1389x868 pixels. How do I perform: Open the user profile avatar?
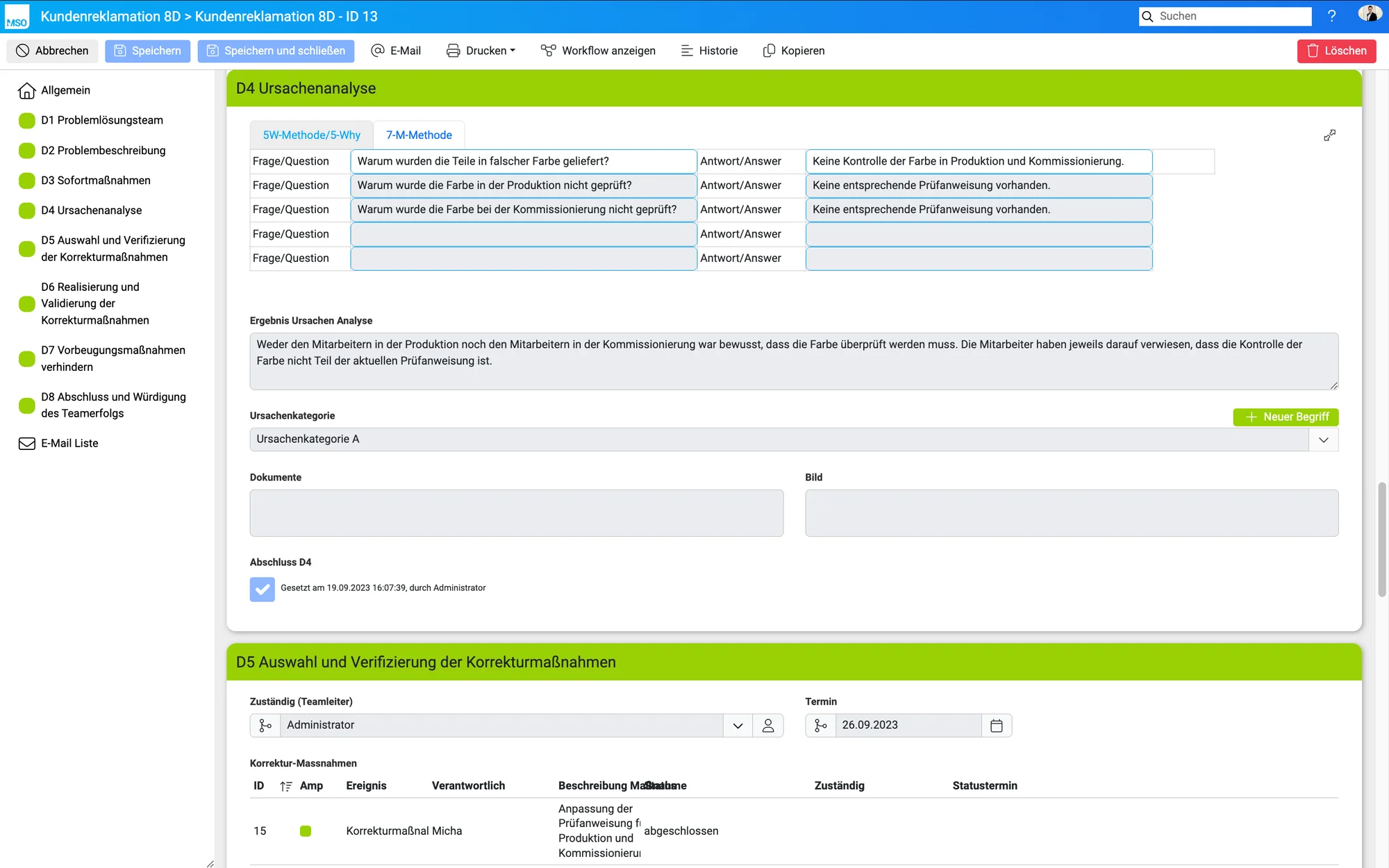[1370, 15]
